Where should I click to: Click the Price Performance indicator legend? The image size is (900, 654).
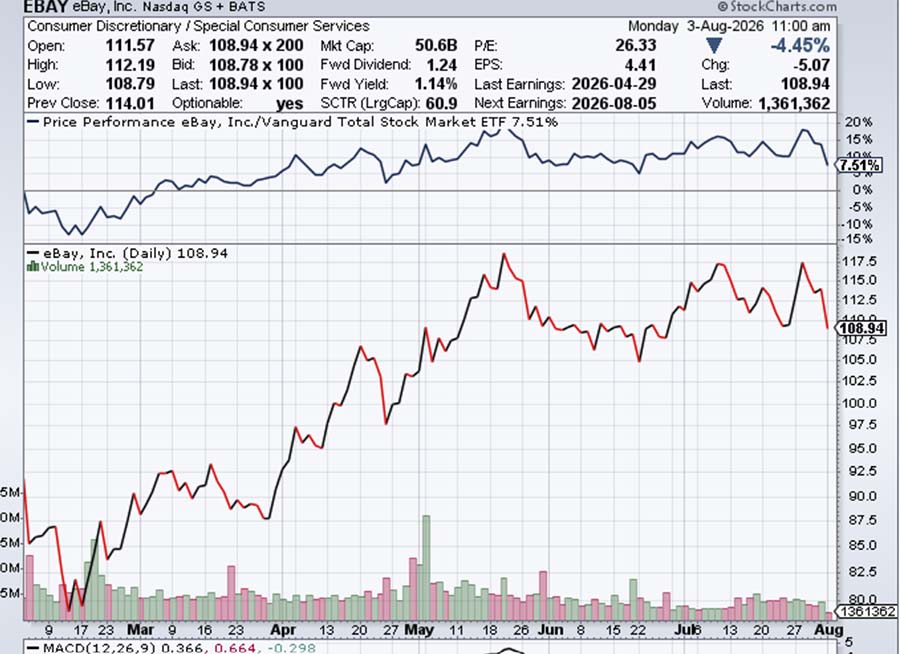pyautogui.click(x=292, y=122)
